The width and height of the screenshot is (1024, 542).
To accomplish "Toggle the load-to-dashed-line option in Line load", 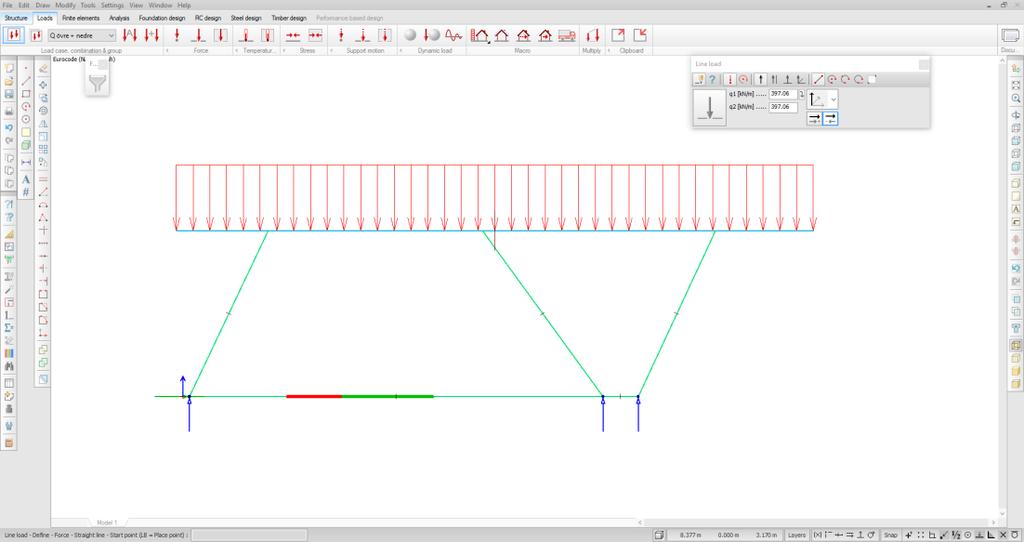I will click(830, 119).
